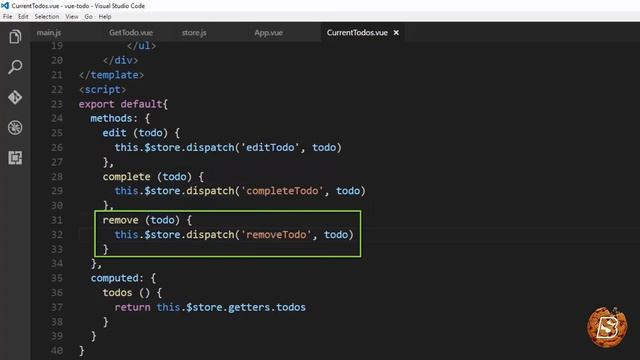Click the 'edit (todo) {' line

point(141,133)
